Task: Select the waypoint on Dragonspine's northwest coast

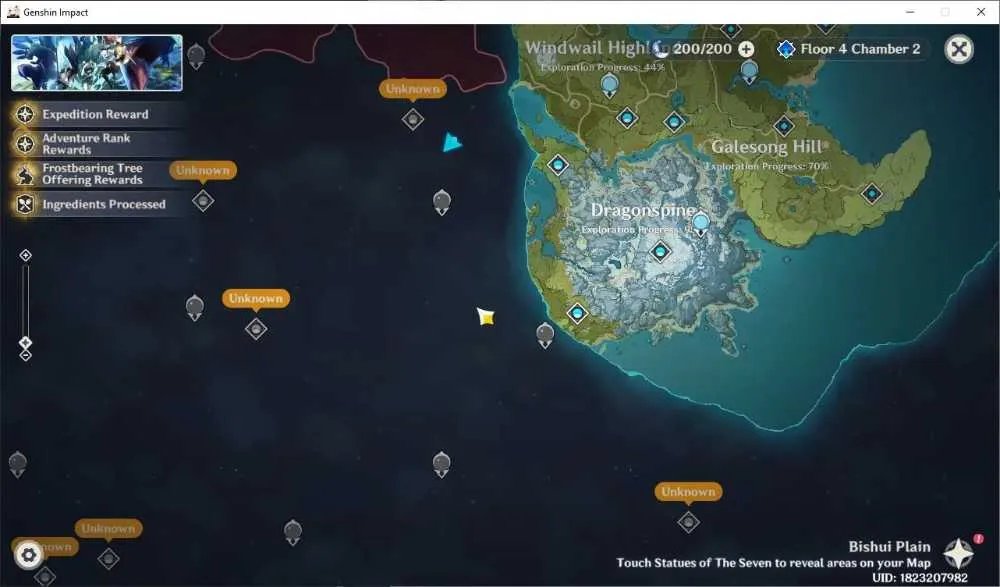Action: (x=558, y=165)
